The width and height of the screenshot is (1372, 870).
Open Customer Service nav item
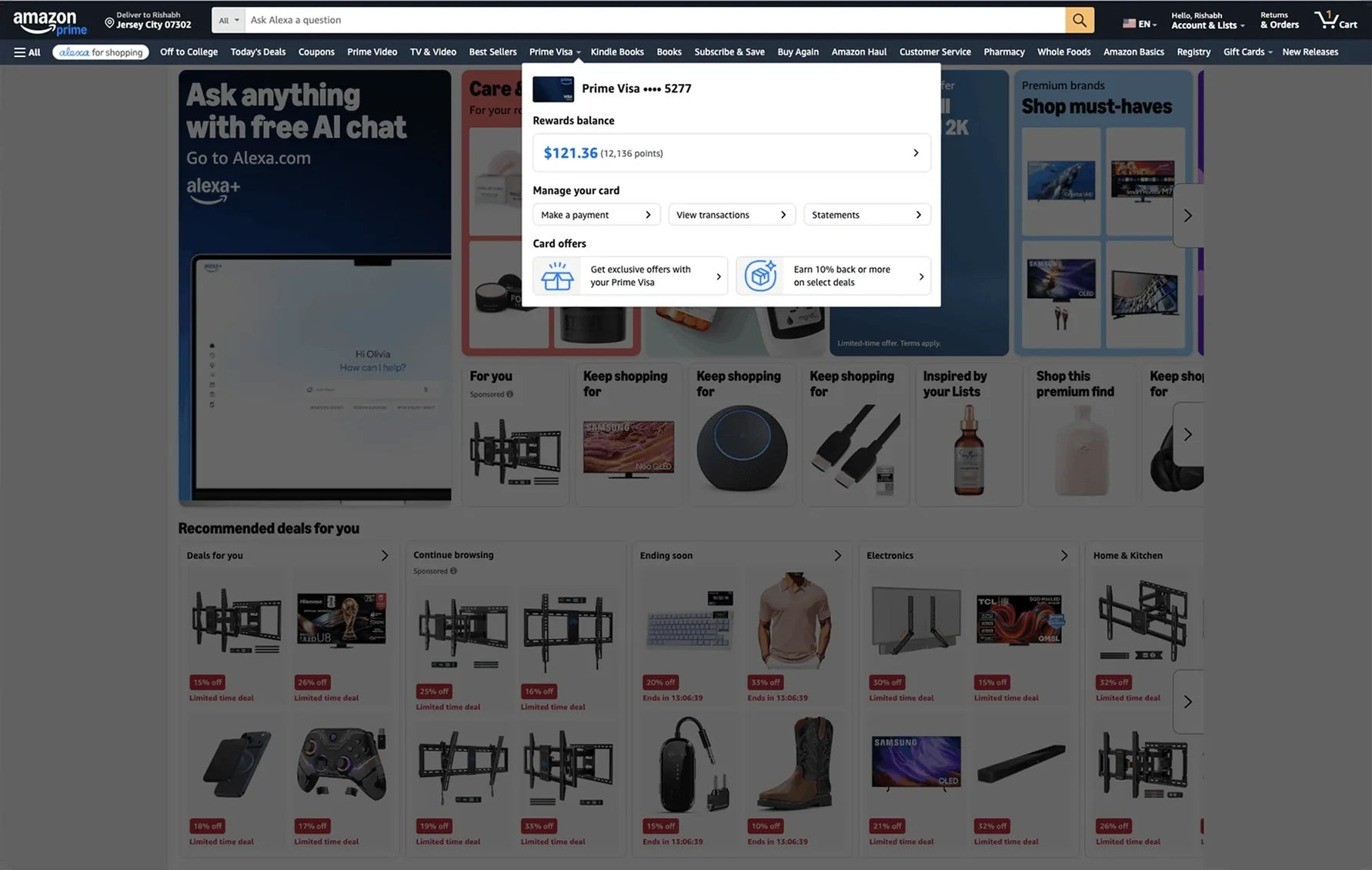point(935,52)
